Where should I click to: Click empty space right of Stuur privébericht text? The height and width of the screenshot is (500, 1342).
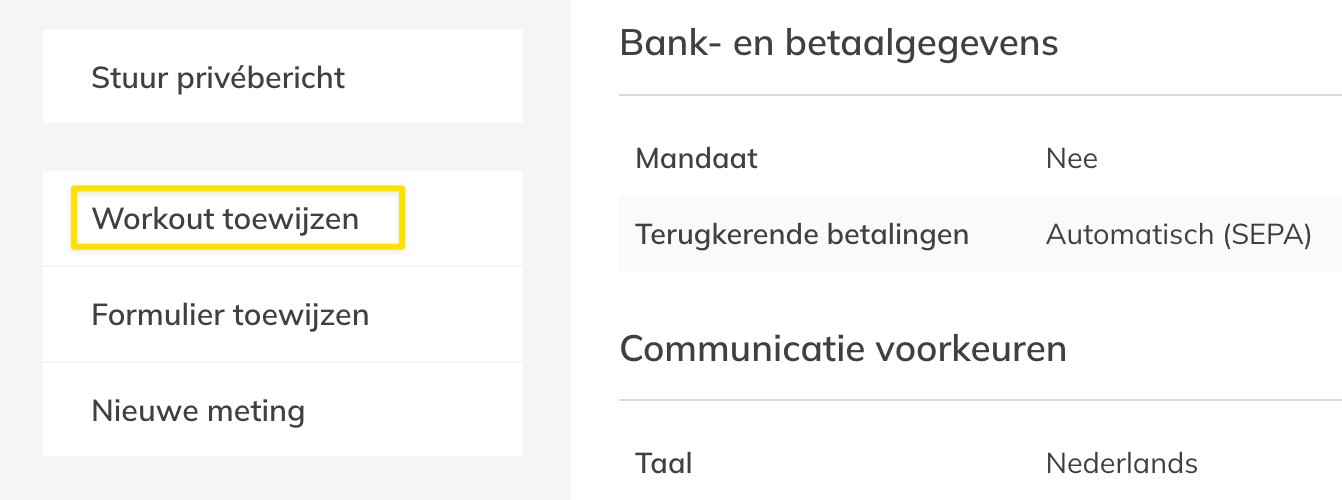[440, 78]
